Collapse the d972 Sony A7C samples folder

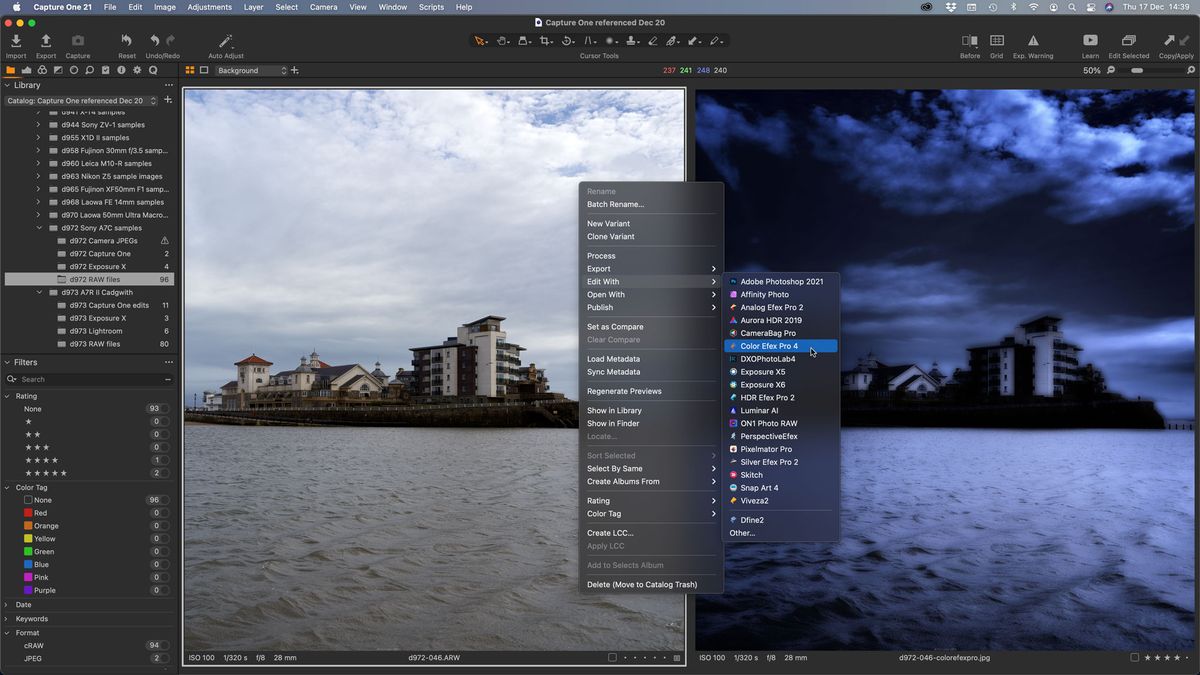[x=39, y=227]
